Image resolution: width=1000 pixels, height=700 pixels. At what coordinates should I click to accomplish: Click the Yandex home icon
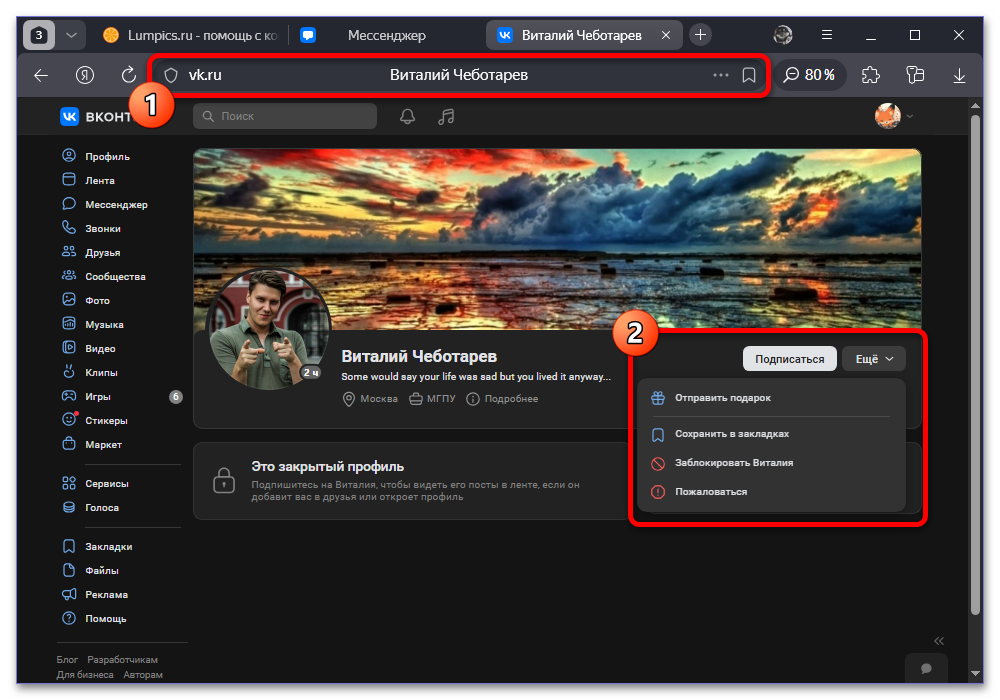(85, 75)
